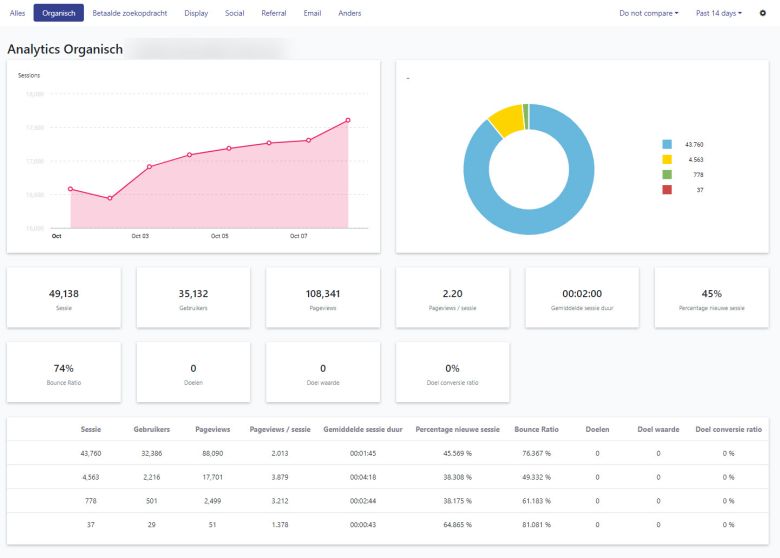Open the Referral tab
Screen dimensions: 780x558
[x=274, y=13]
